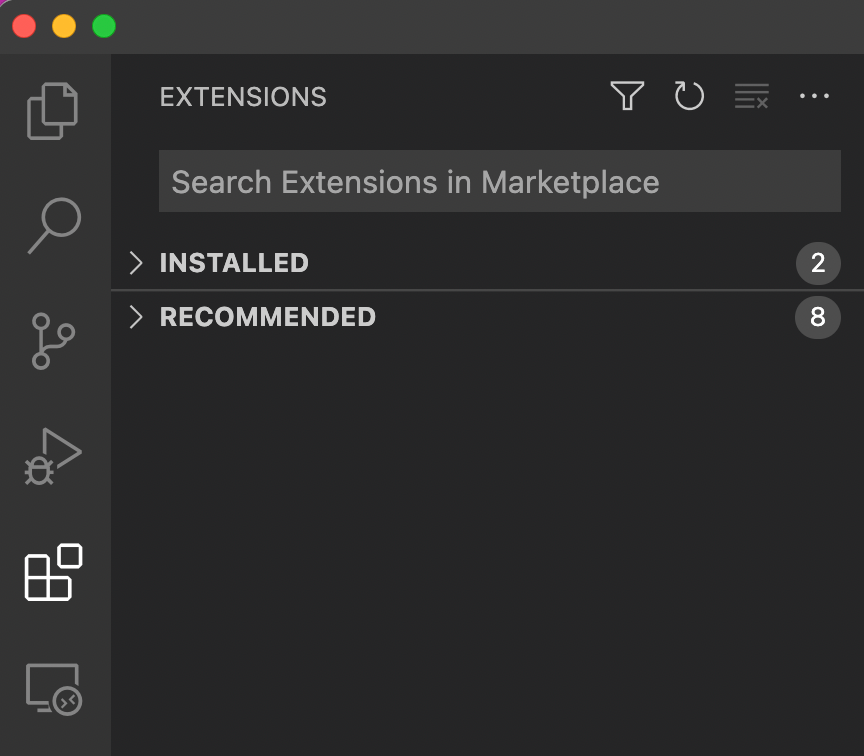This screenshot has height=756, width=864.
Task: Refresh the extensions list
Action: pyautogui.click(x=689, y=96)
